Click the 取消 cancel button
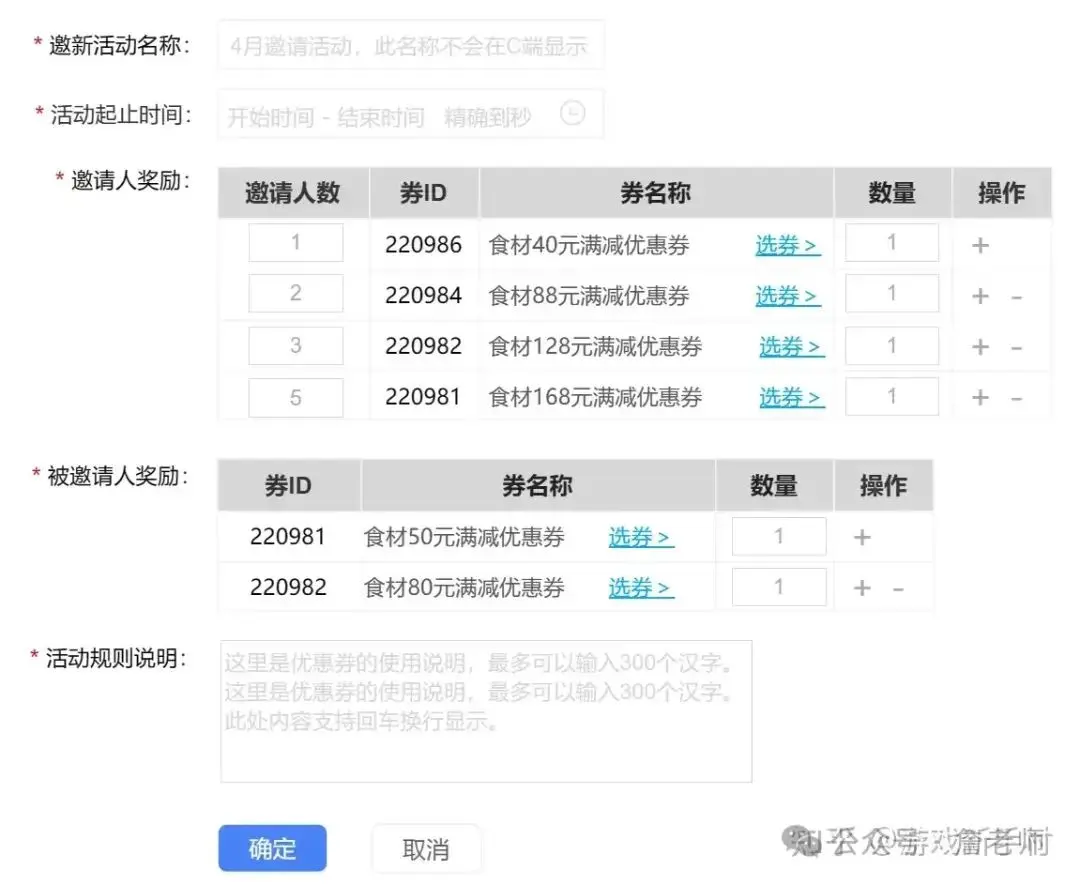This screenshot has height=885, width=1080. (x=427, y=847)
